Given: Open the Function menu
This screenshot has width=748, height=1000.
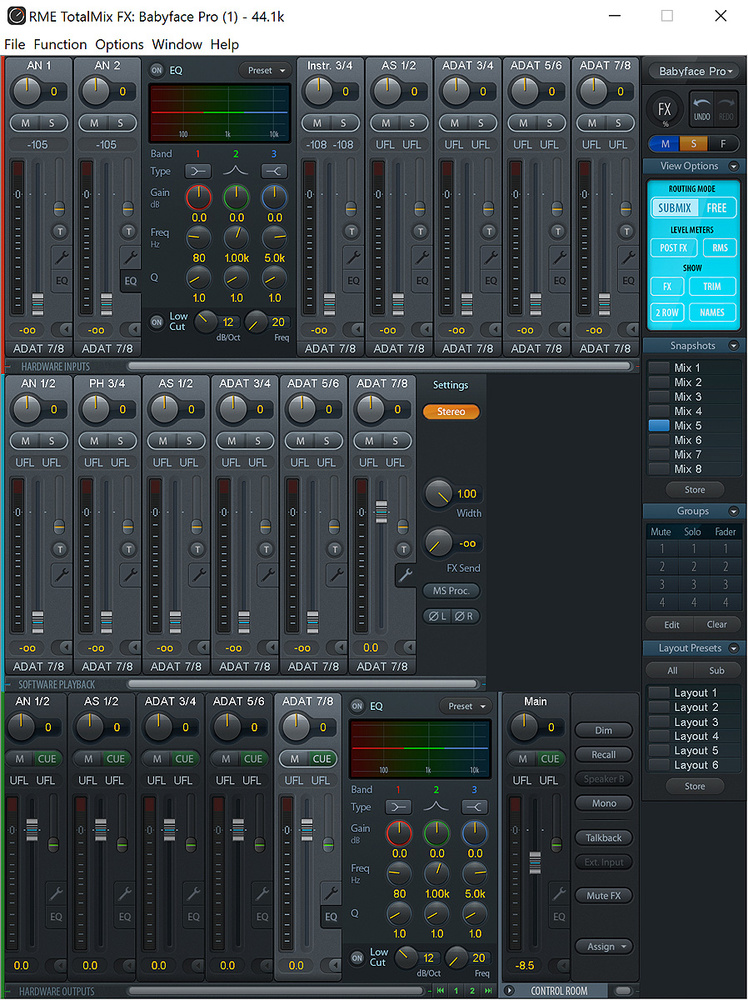Looking at the screenshot, I should [x=60, y=44].
